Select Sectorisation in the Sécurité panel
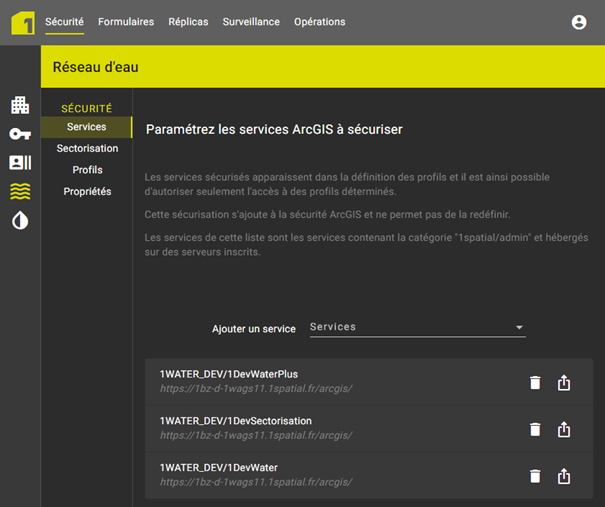This screenshot has width=605, height=507. click(x=87, y=148)
